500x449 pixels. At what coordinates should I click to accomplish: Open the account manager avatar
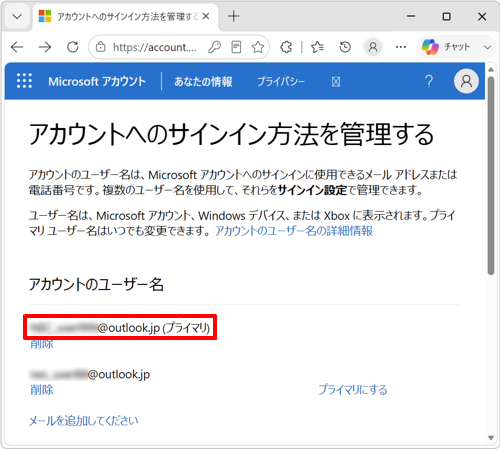click(466, 81)
